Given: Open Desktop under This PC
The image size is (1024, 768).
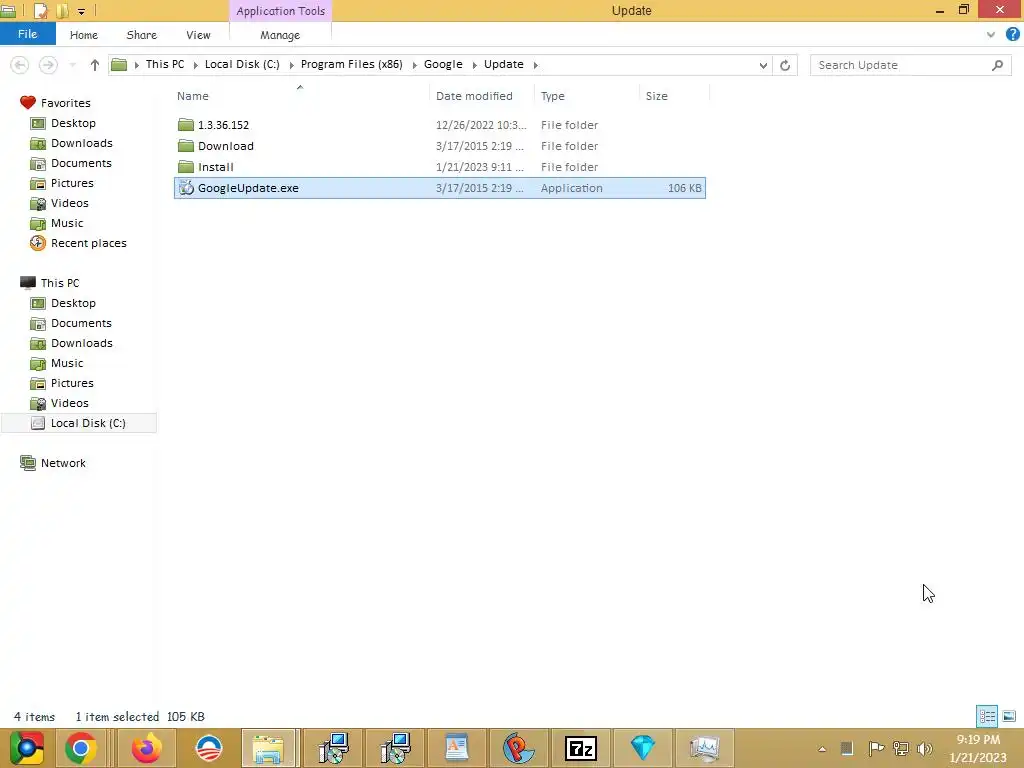Looking at the screenshot, I should click(73, 303).
